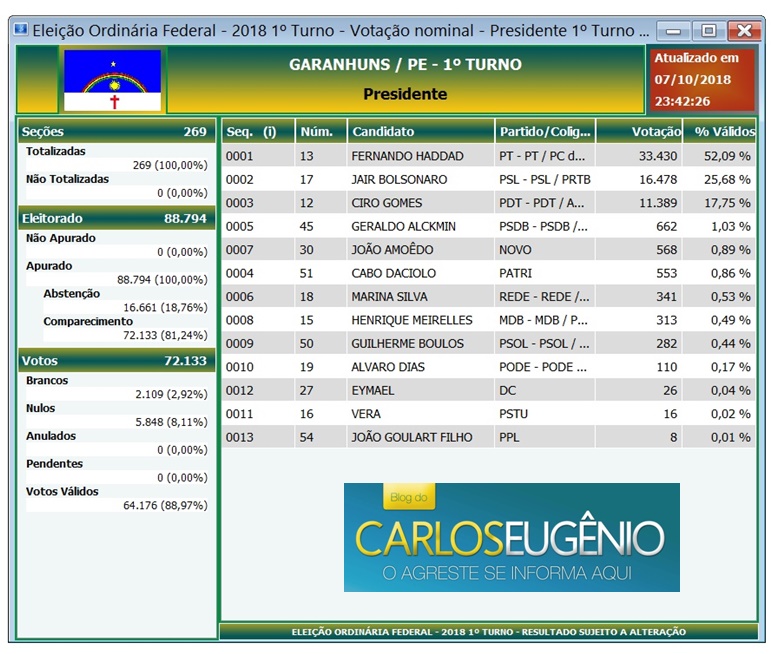
Task: Click the bottom status bar result notice
Action: pyautogui.click(x=488, y=632)
